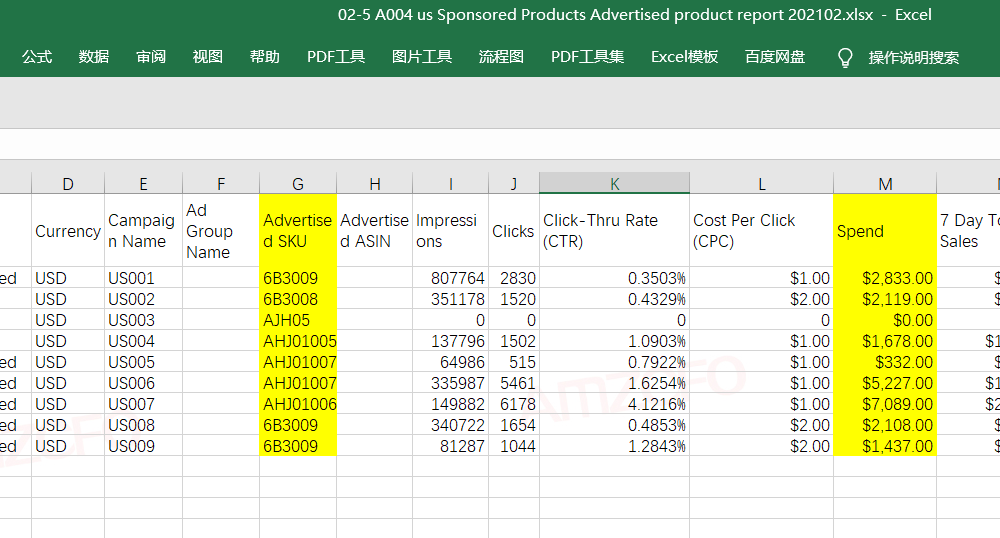Switch to the 审阅 tab
The image size is (1000, 538).
coord(151,57)
